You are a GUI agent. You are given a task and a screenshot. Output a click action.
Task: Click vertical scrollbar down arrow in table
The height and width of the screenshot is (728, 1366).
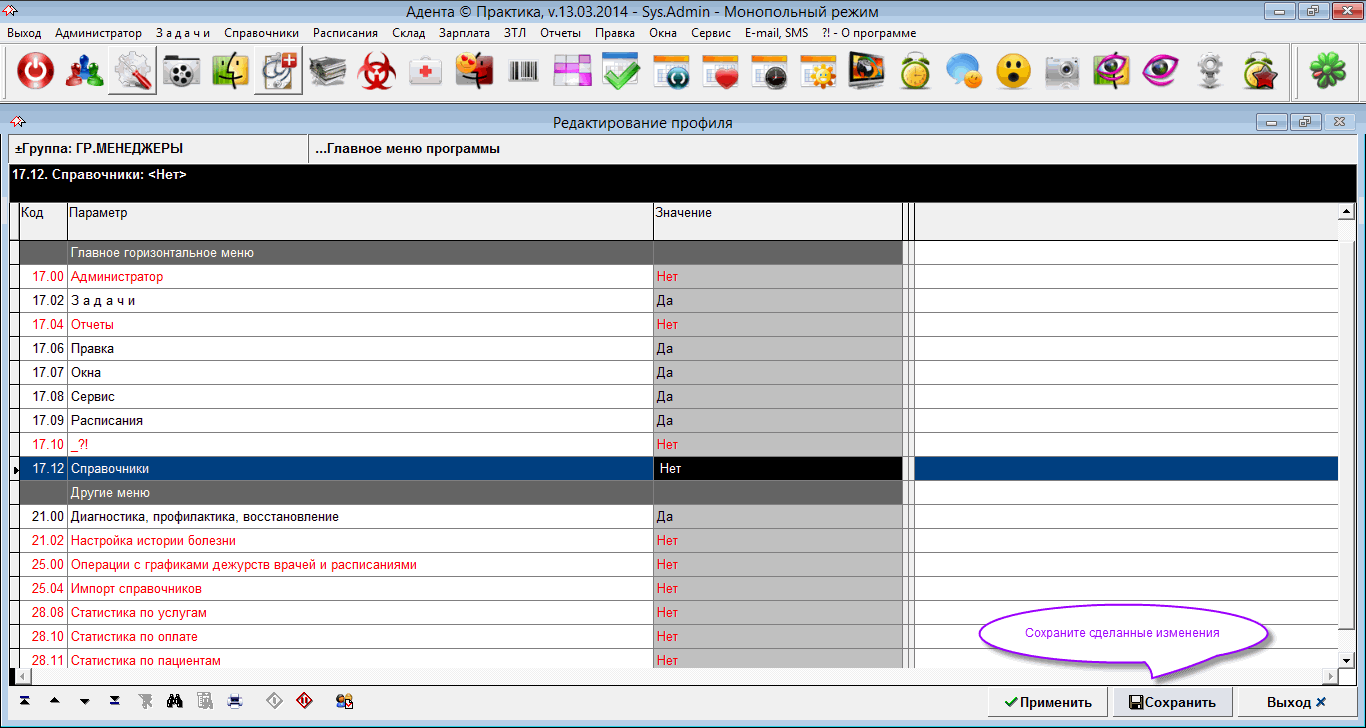[x=1347, y=660]
